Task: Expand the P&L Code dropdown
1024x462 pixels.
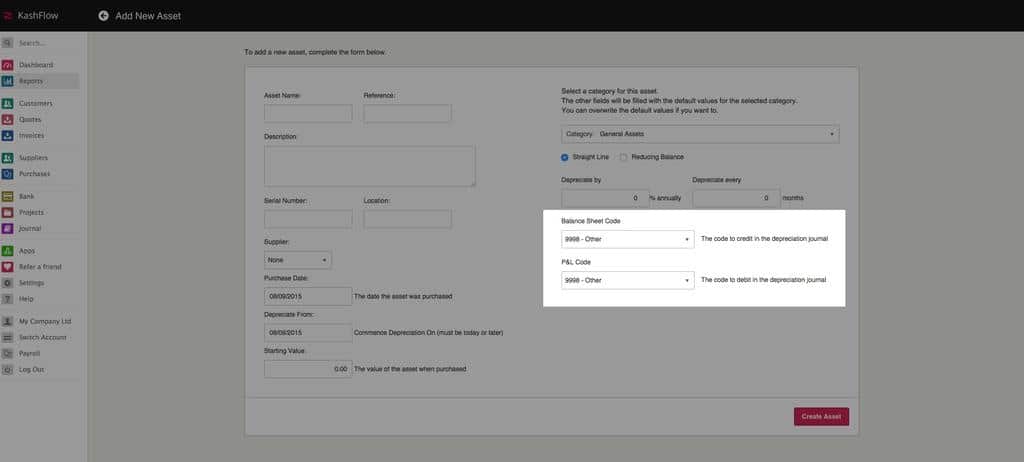Action: [x=628, y=281]
